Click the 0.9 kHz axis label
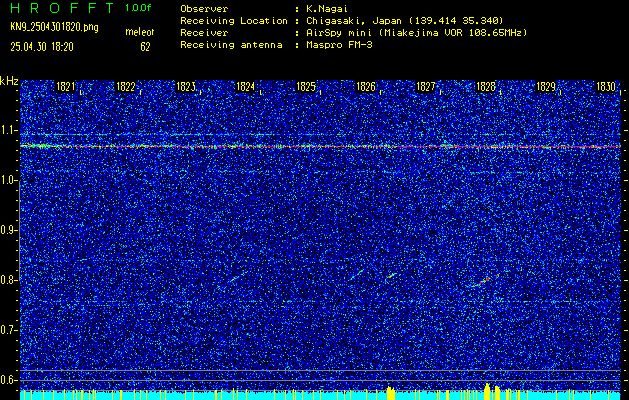Viewport: 629px width, 400px height. [9, 230]
